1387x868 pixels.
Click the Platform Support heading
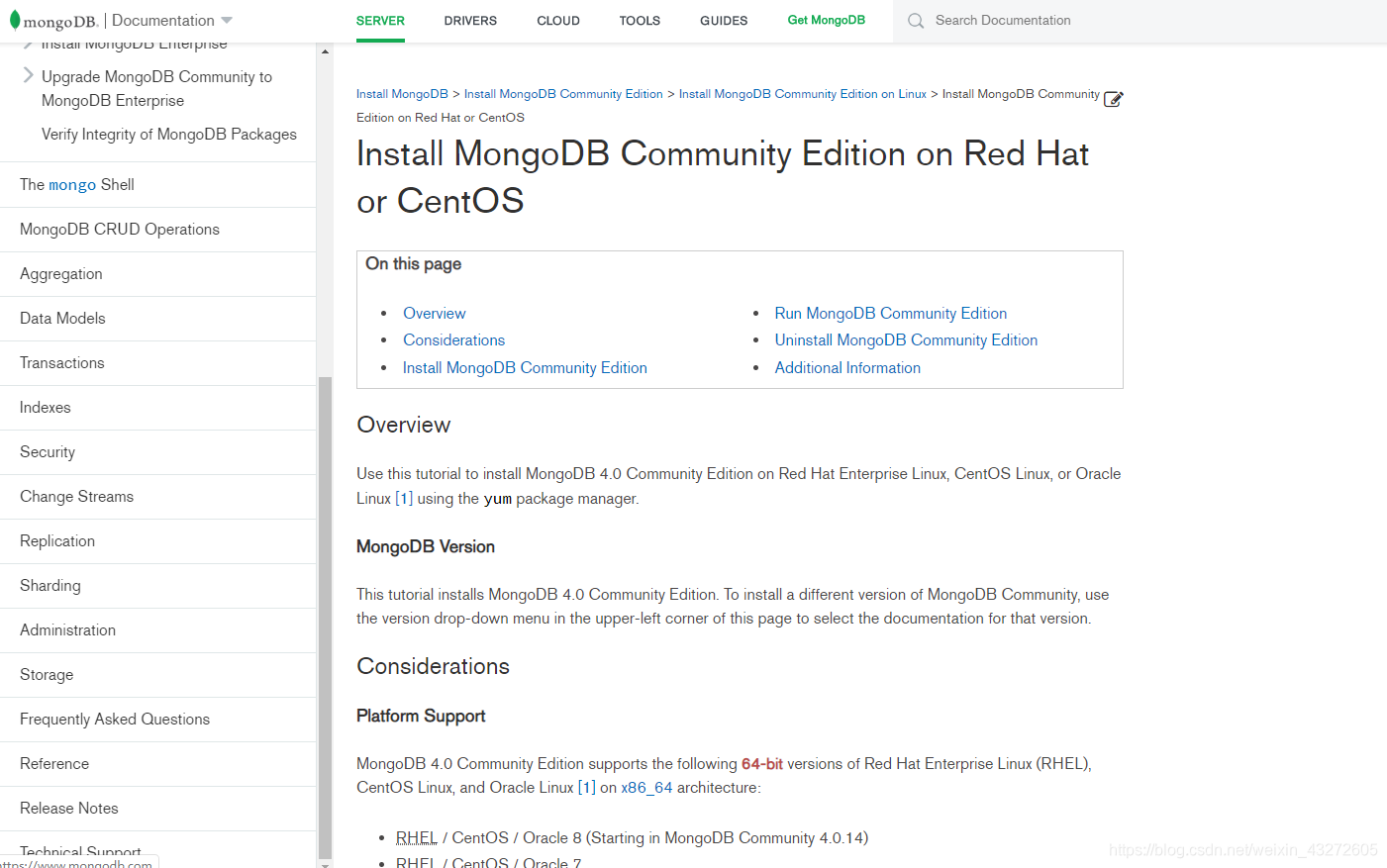coord(421,716)
